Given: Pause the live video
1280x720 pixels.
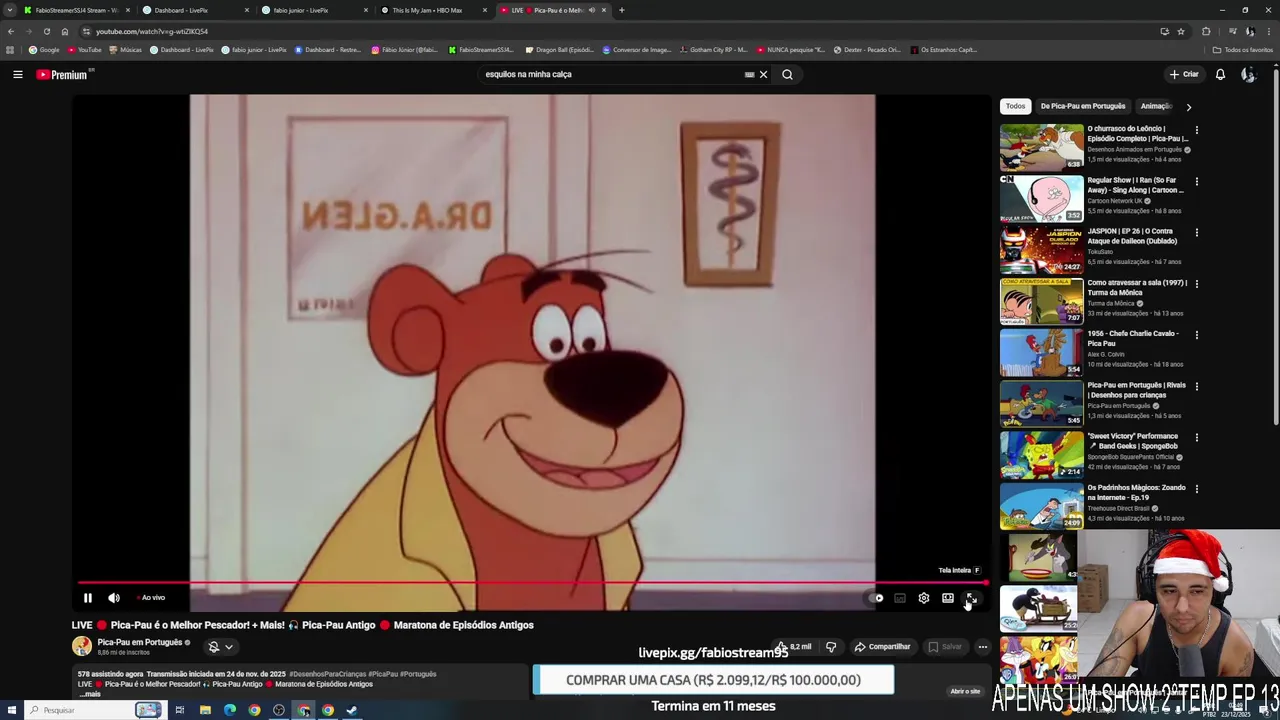Looking at the screenshot, I should tap(87, 598).
